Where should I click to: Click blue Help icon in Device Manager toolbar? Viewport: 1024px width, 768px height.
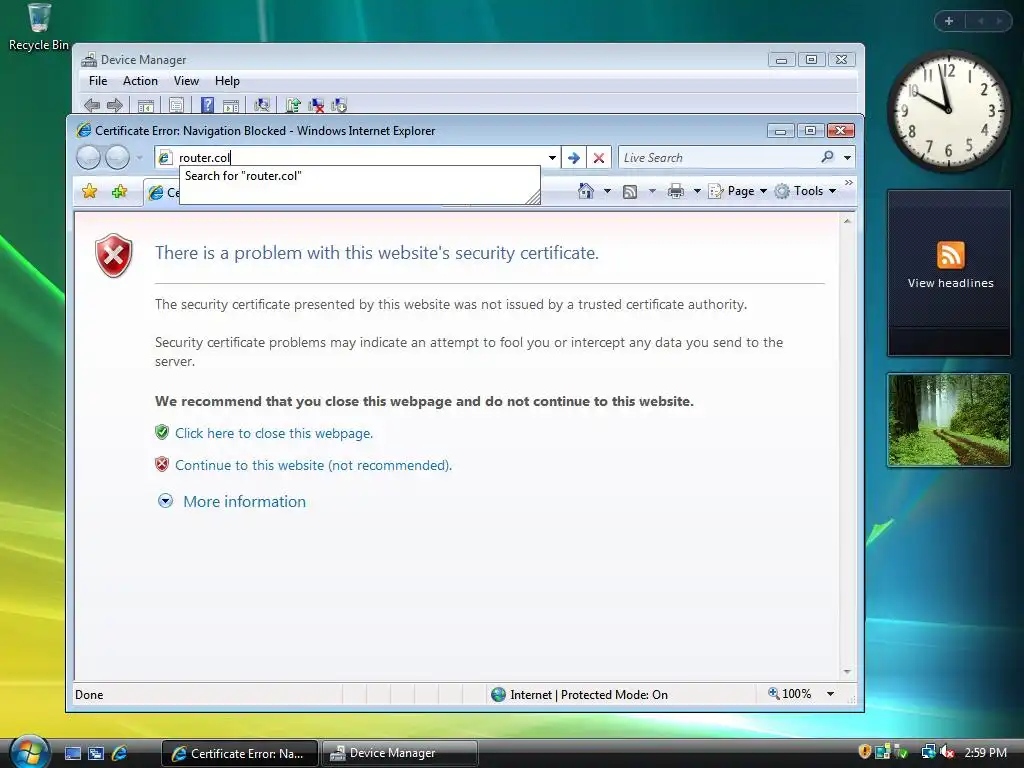coord(207,105)
